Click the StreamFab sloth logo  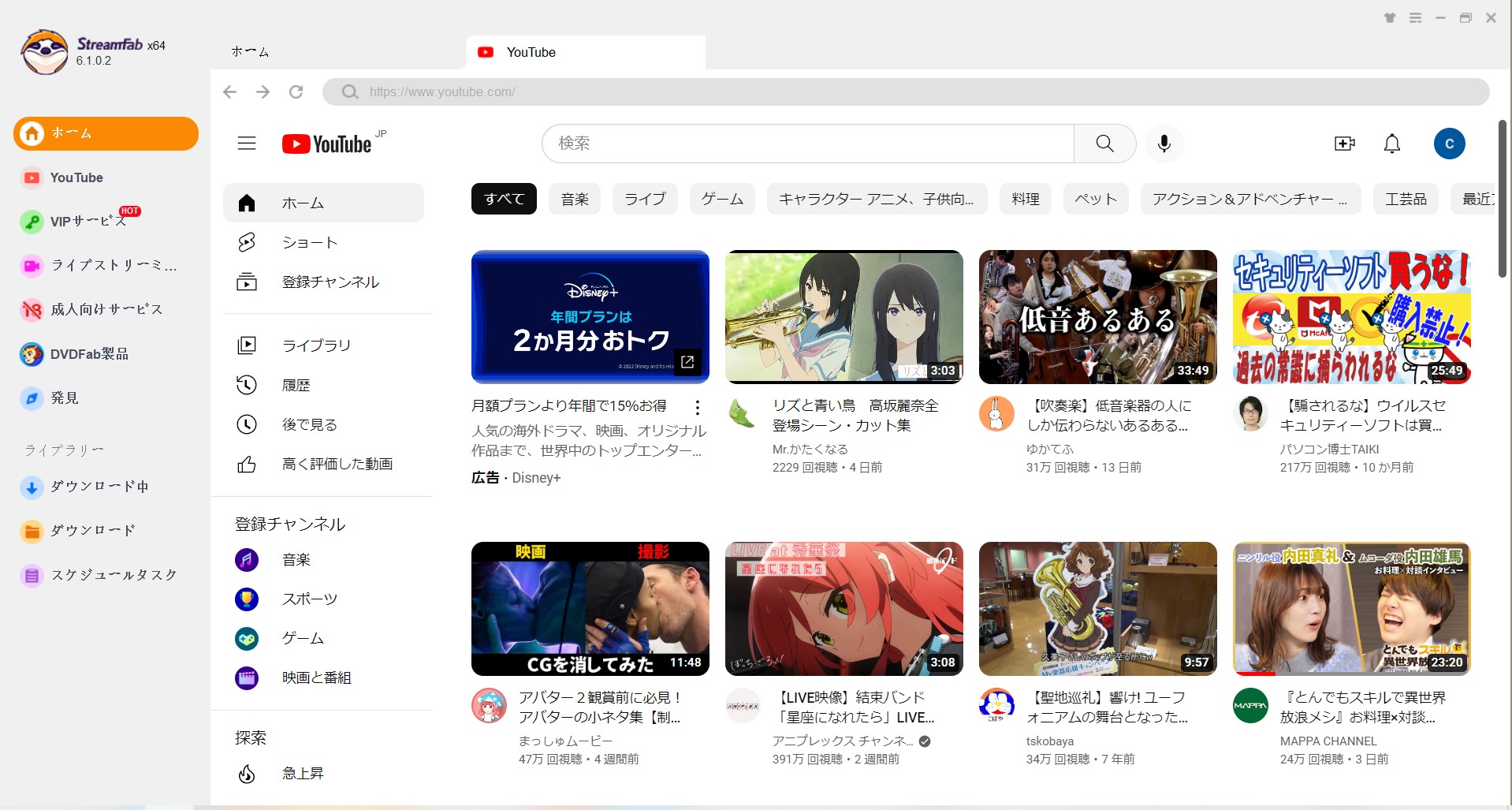click(x=44, y=52)
